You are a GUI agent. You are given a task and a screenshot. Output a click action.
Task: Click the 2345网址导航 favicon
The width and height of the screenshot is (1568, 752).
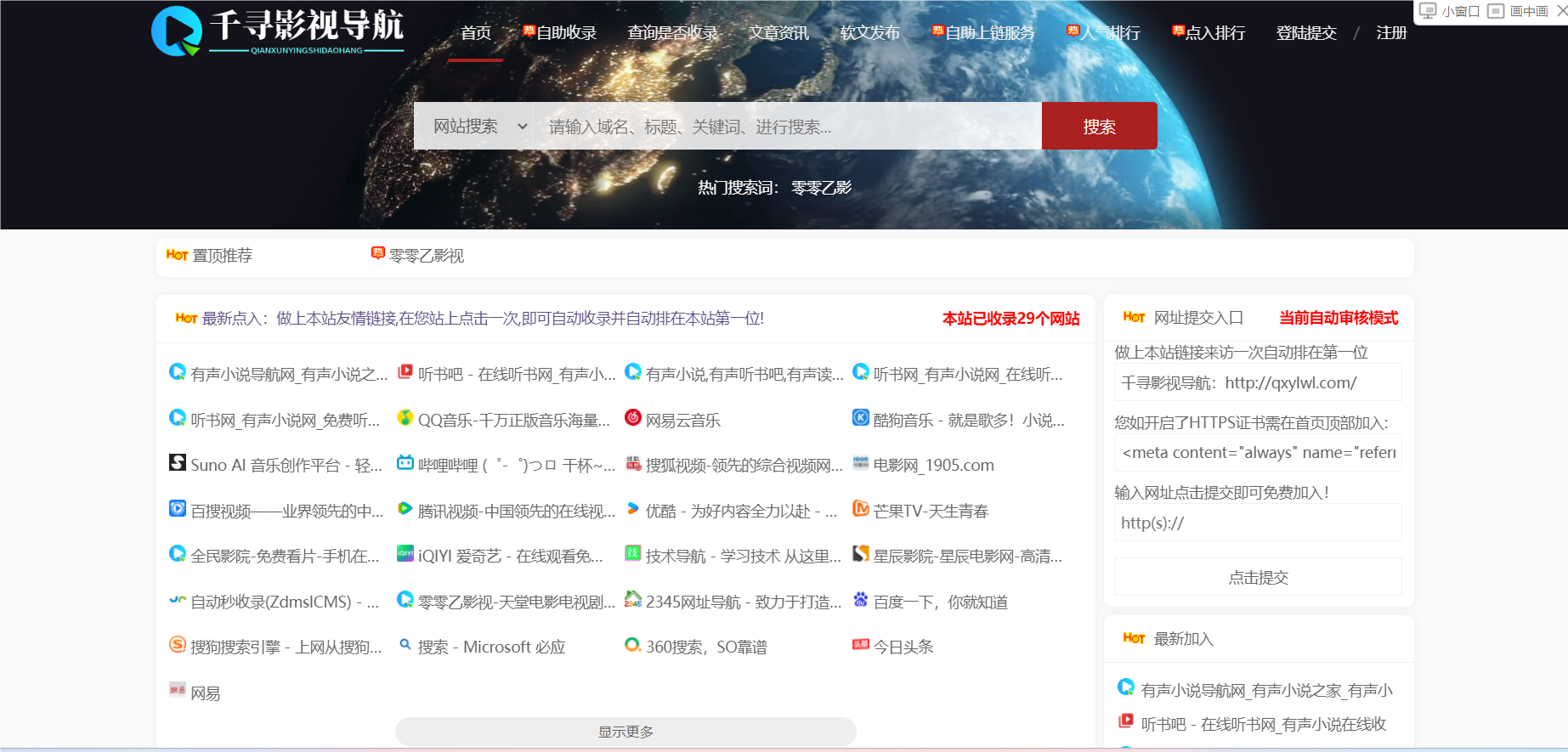pyautogui.click(x=633, y=600)
